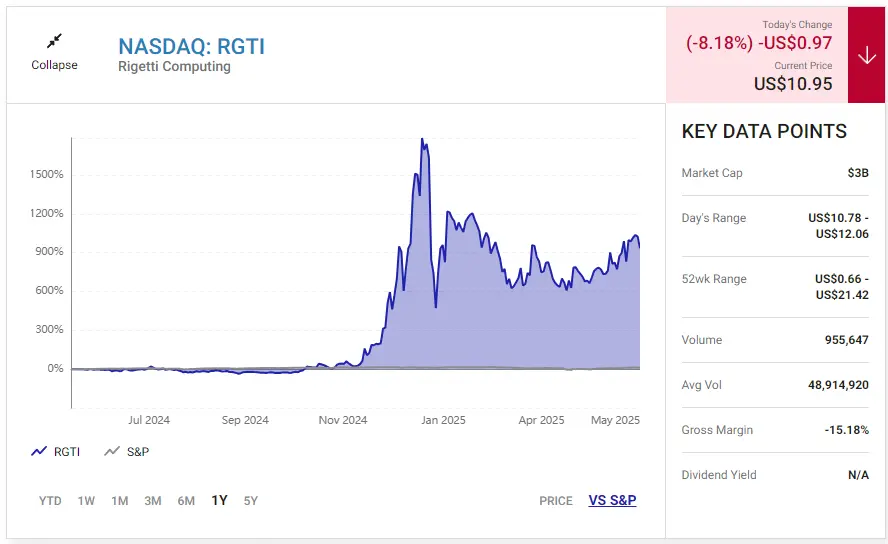The width and height of the screenshot is (888, 544).
Task: Switch chart to VS S&P view
Action: click(x=612, y=500)
